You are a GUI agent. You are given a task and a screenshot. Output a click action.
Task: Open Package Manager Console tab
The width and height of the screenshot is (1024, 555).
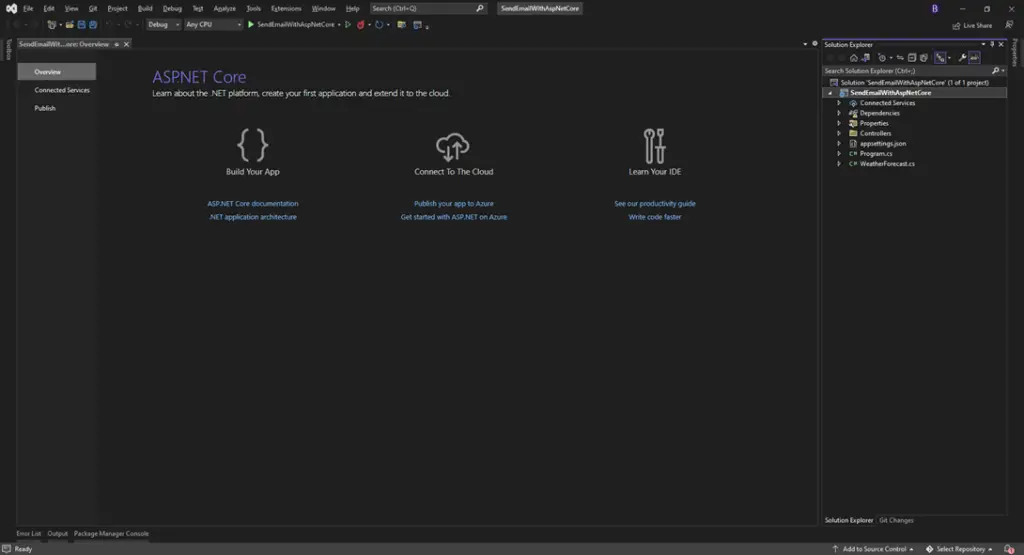pyautogui.click(x=111, y=533)
